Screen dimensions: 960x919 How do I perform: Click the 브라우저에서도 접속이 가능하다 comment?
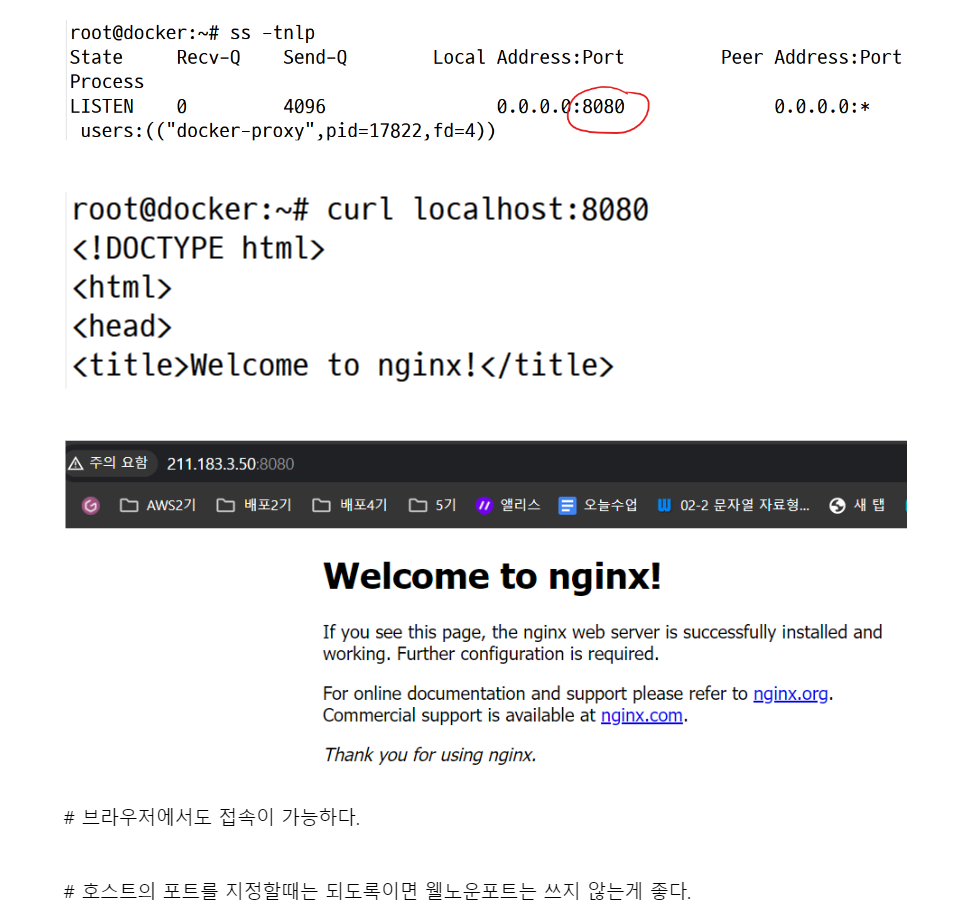tap(212, 817)
